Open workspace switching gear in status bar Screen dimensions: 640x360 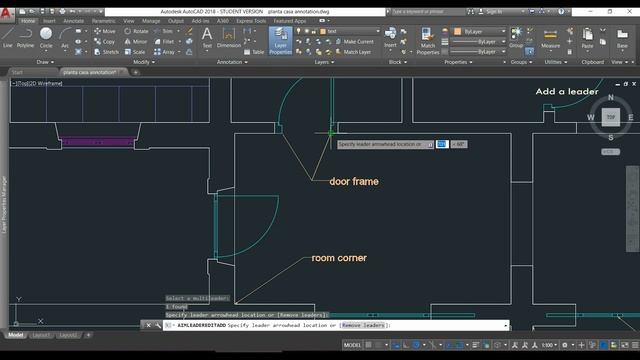[565, 345]
